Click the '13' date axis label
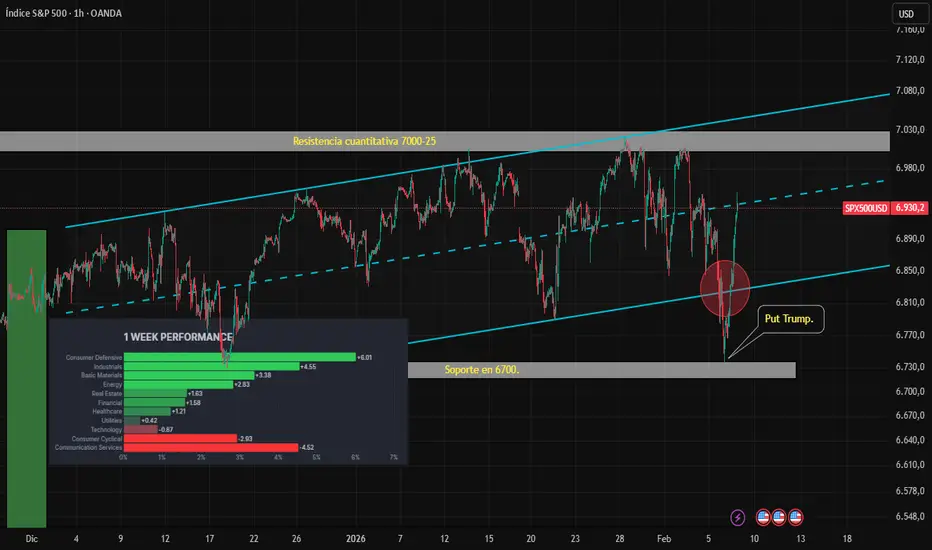Screen dimensions: 932x550 click(801, 539)
